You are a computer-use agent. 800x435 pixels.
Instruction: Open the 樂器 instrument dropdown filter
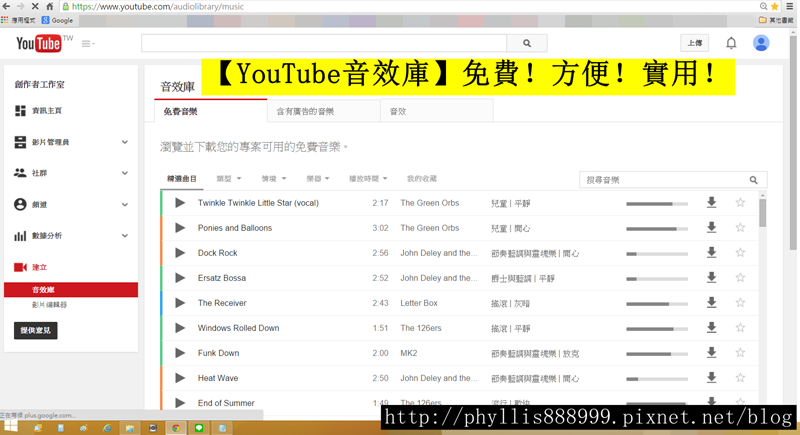(x=318, y=178)
